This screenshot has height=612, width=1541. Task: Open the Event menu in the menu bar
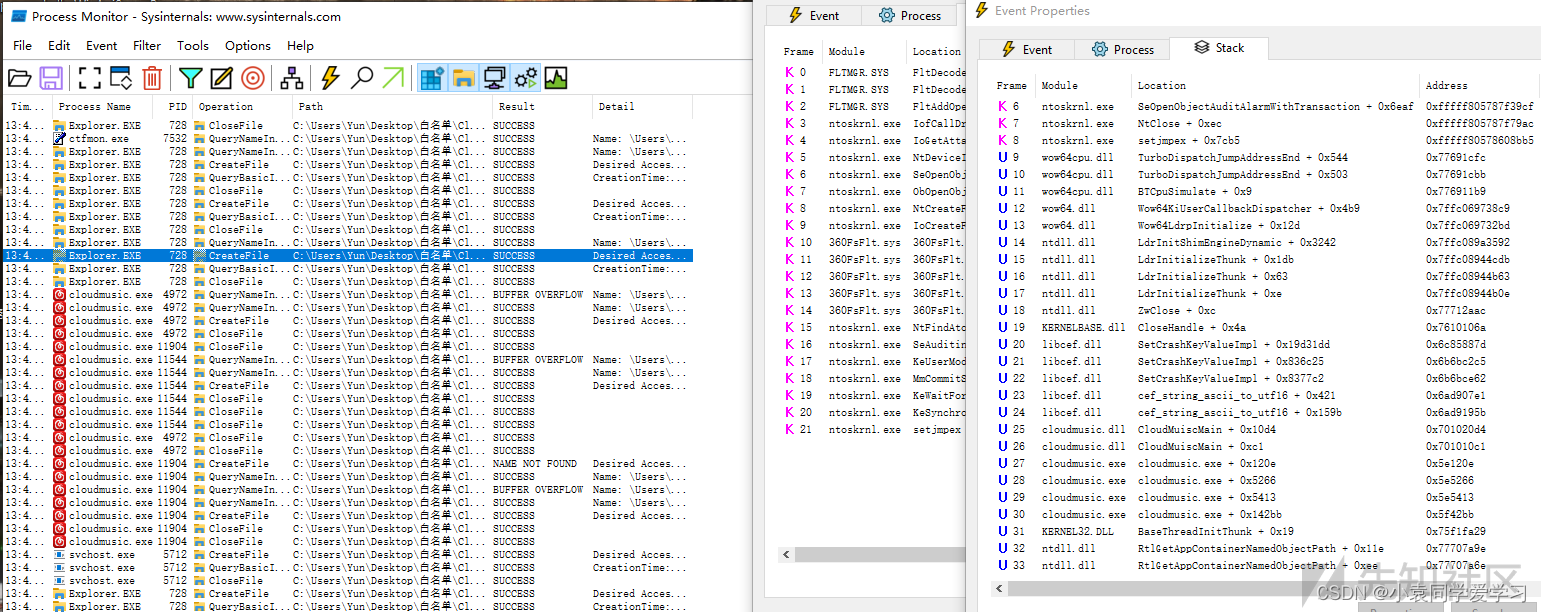(x=102, y=45)
